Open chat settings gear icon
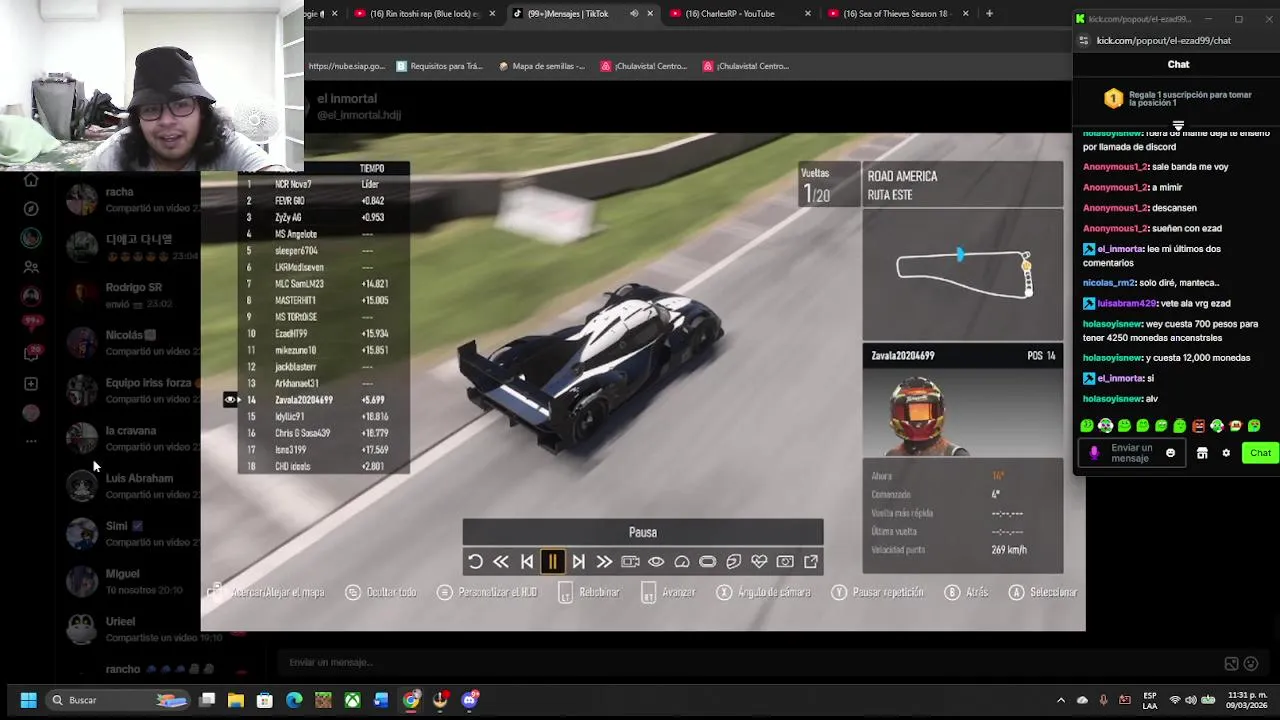 point(1226,453)
